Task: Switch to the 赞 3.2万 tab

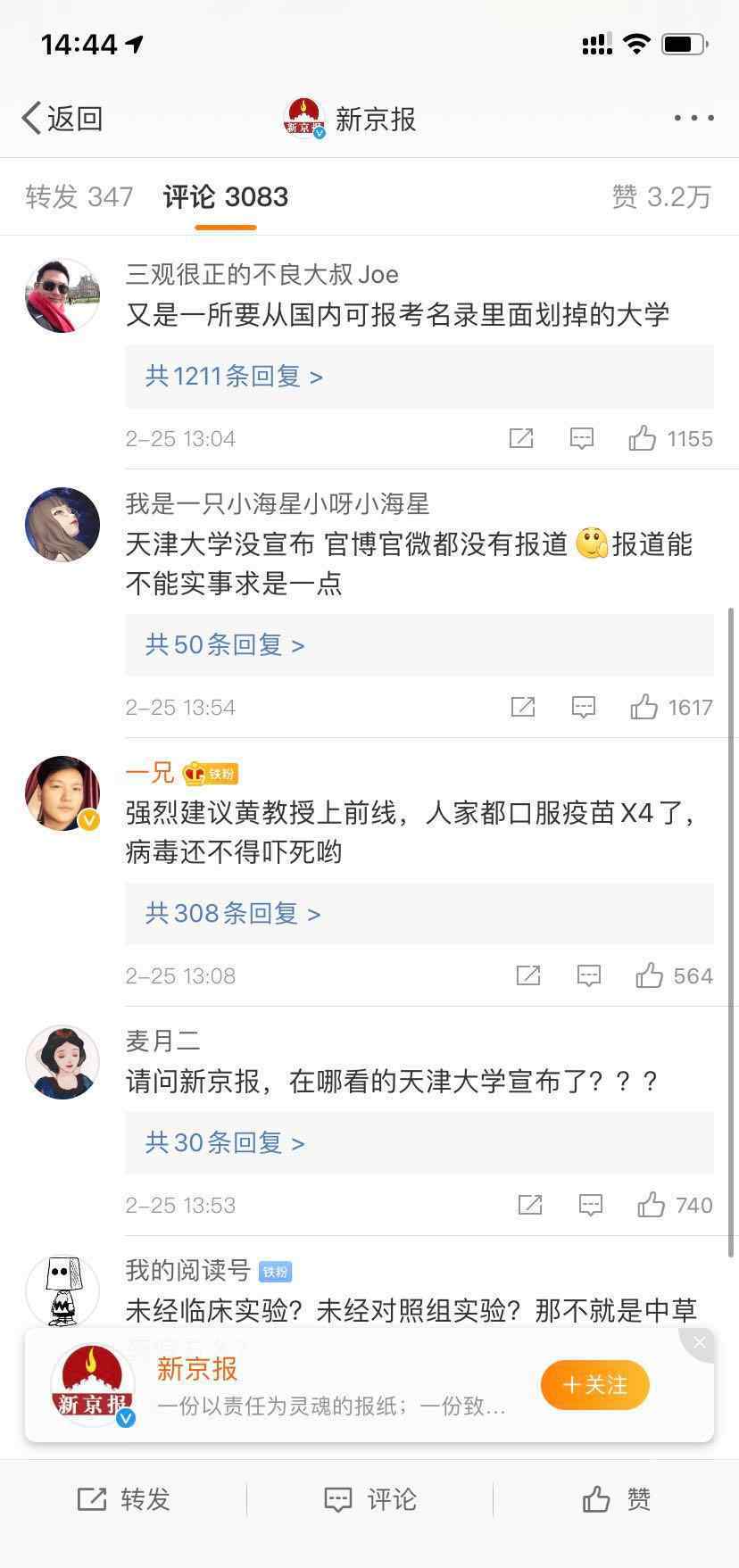Action: (x=661, y=197)
